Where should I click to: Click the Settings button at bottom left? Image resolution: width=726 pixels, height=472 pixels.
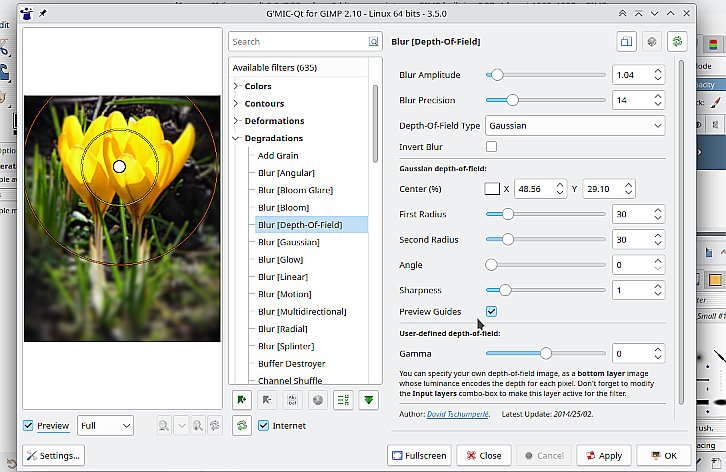(54, 455)
